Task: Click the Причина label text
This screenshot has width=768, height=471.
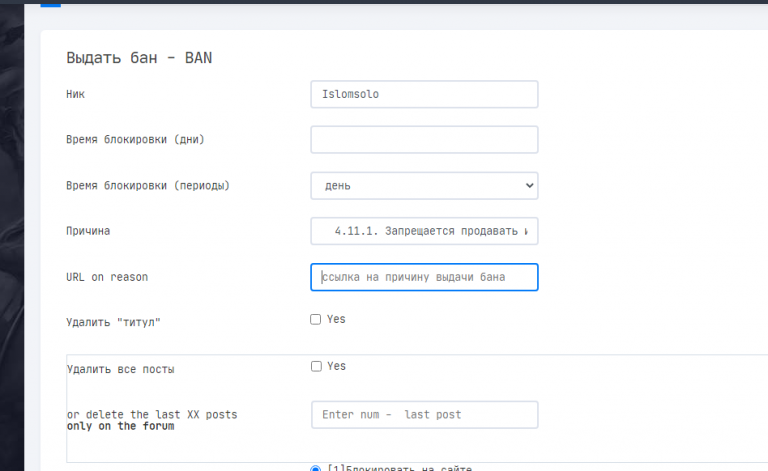Action: coord(88,231)
